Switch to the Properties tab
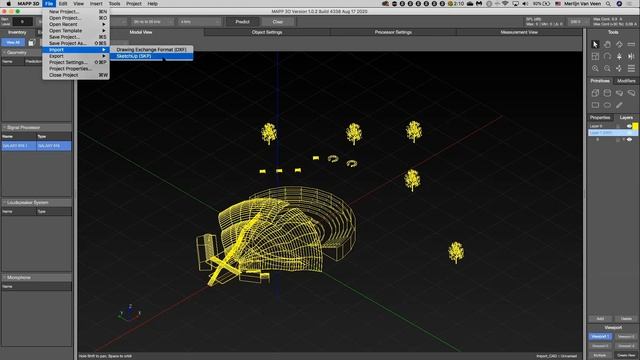Screen dimensions: 640x360 (x=600, y=118)
